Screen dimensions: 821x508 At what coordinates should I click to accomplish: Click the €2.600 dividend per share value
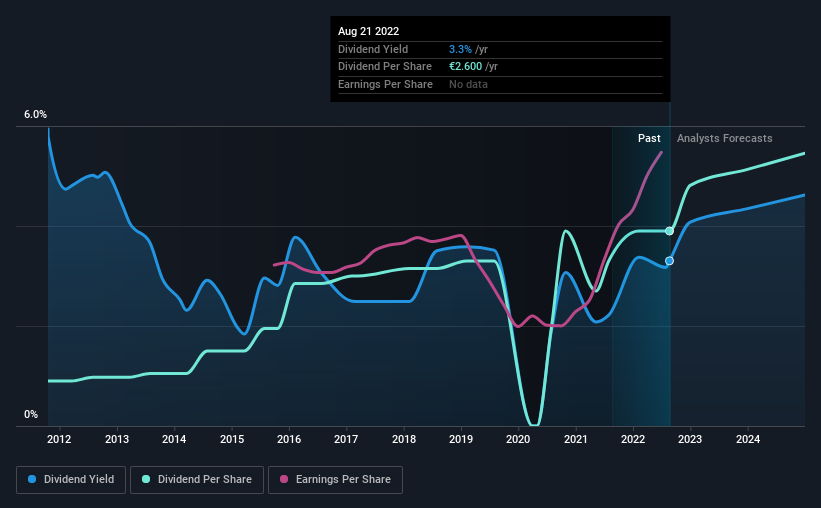[465, 67]
